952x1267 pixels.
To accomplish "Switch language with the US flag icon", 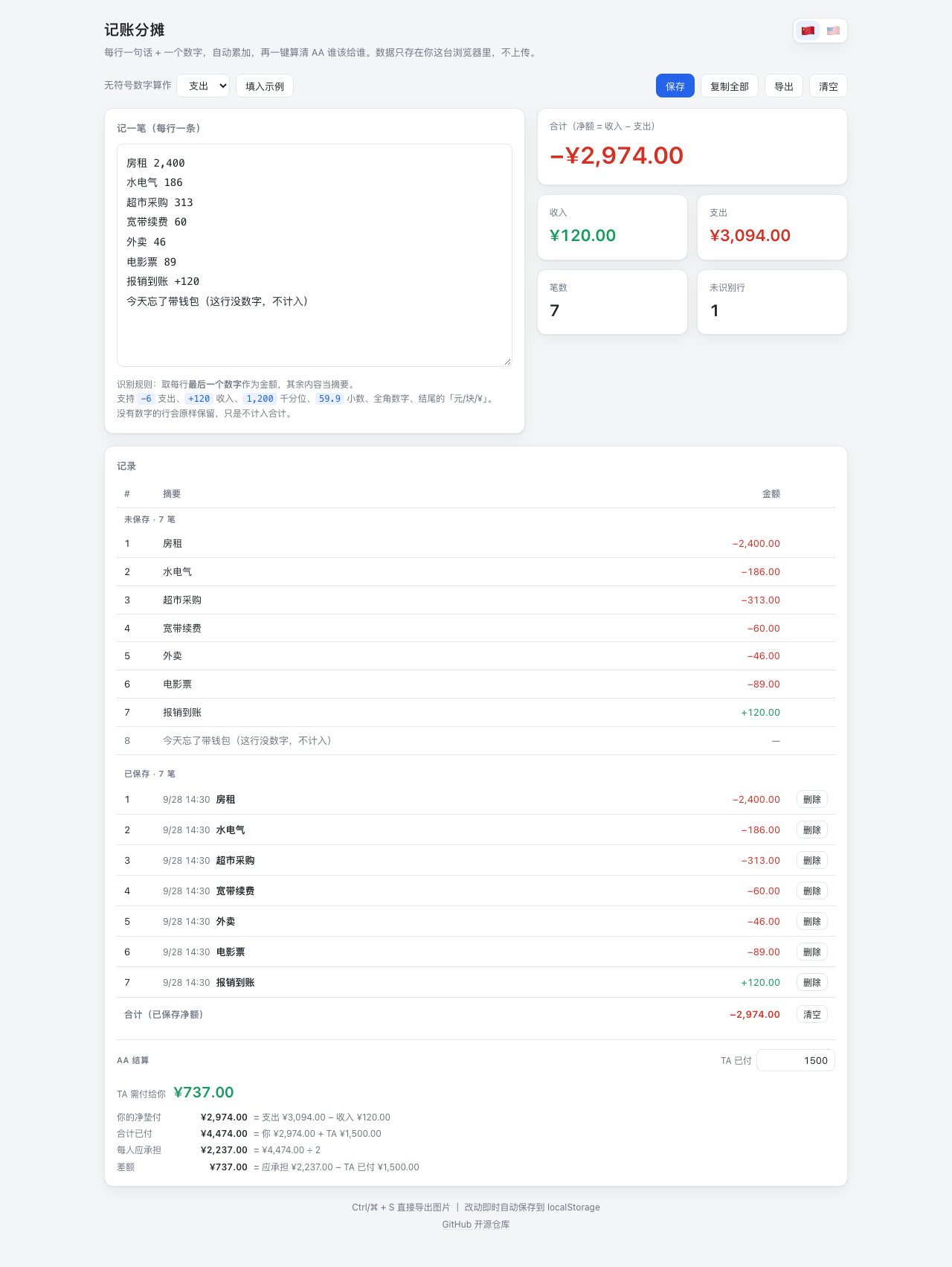I will 833,31.
